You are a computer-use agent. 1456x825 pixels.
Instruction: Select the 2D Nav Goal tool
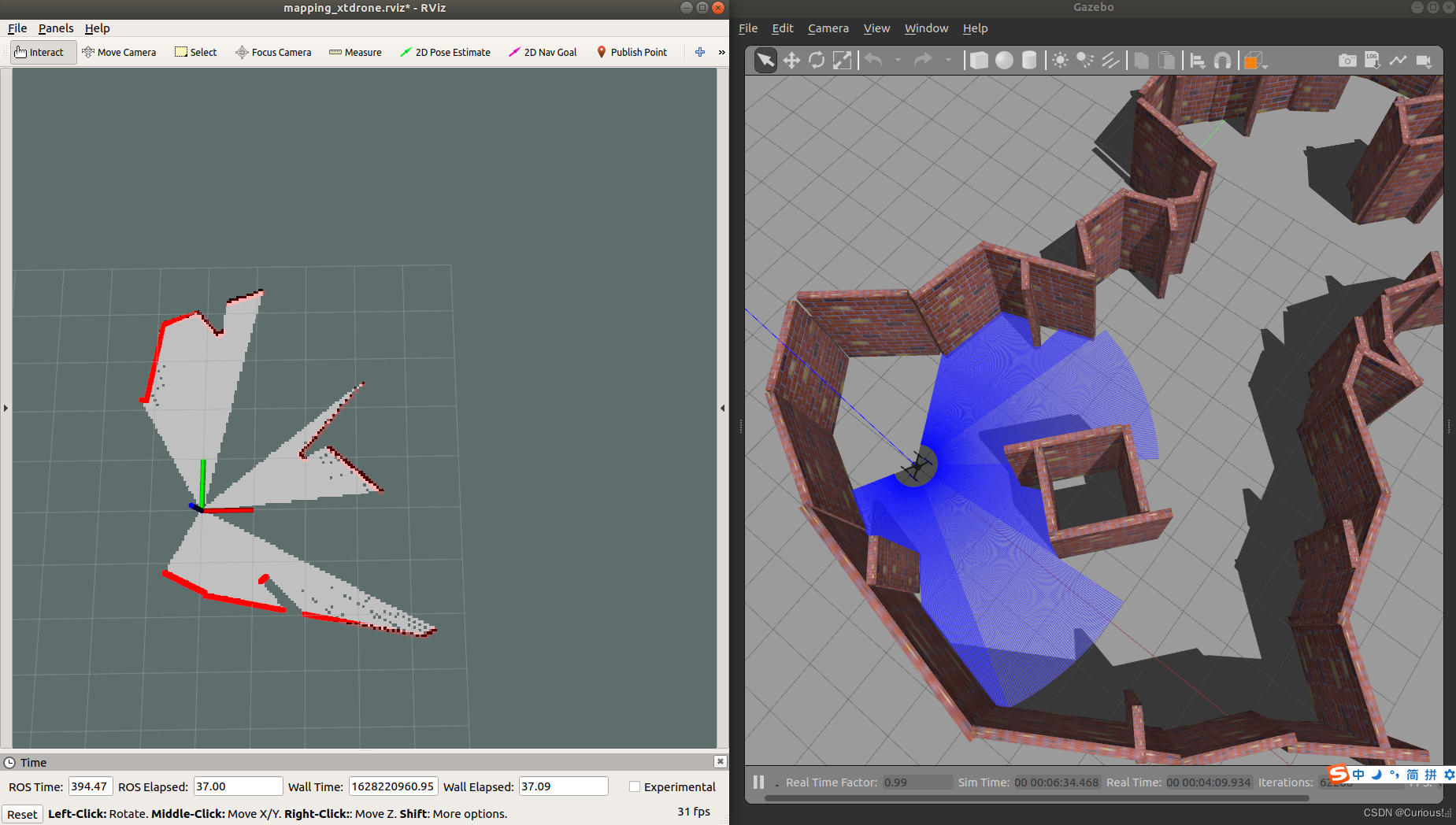[x=543, y=52]
